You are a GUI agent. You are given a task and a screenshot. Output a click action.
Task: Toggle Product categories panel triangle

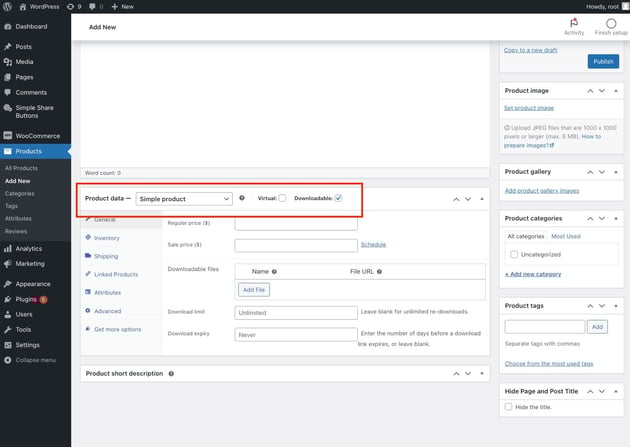point(616,218)
